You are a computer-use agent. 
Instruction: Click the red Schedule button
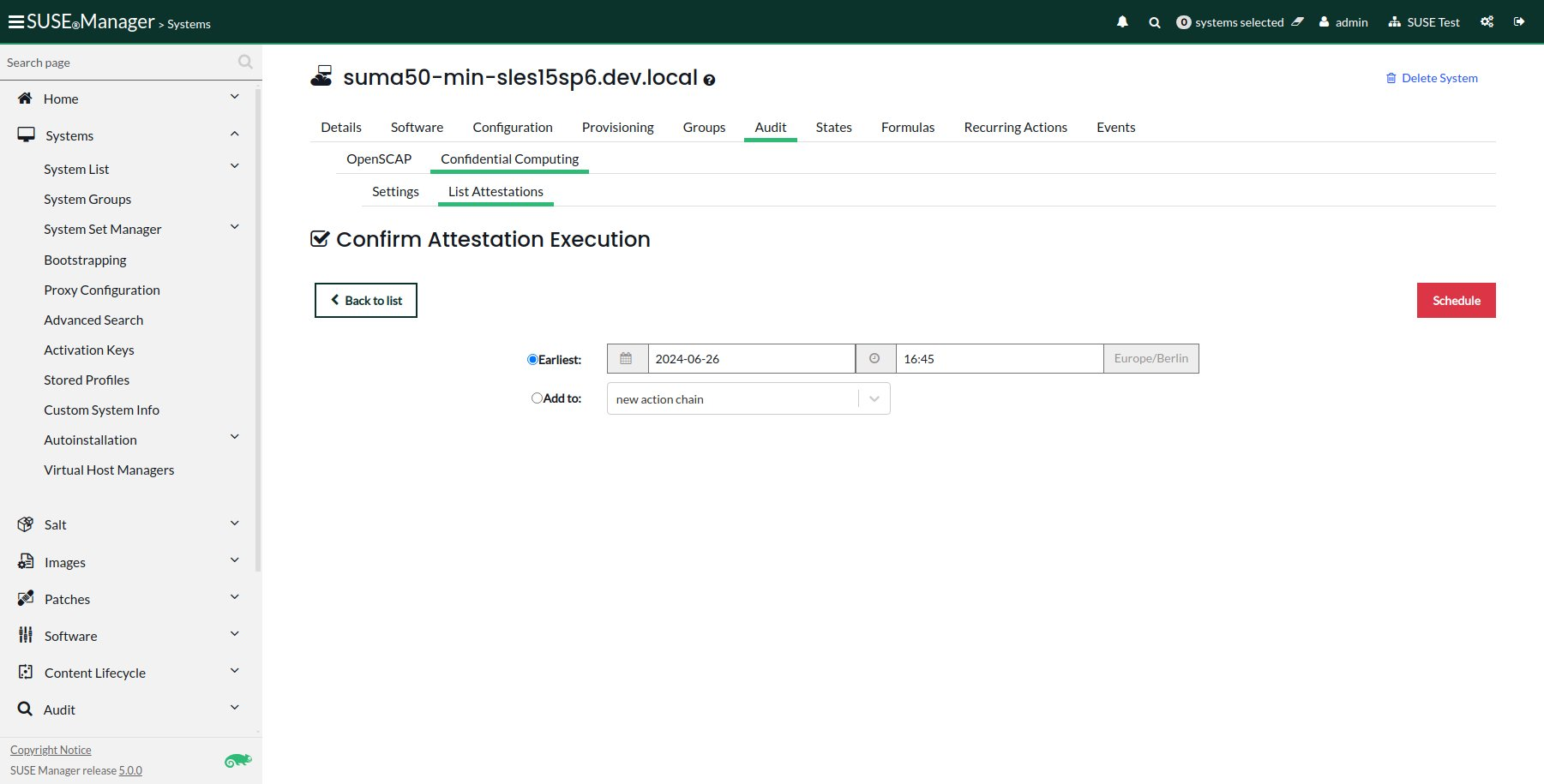coord(1456,301)
